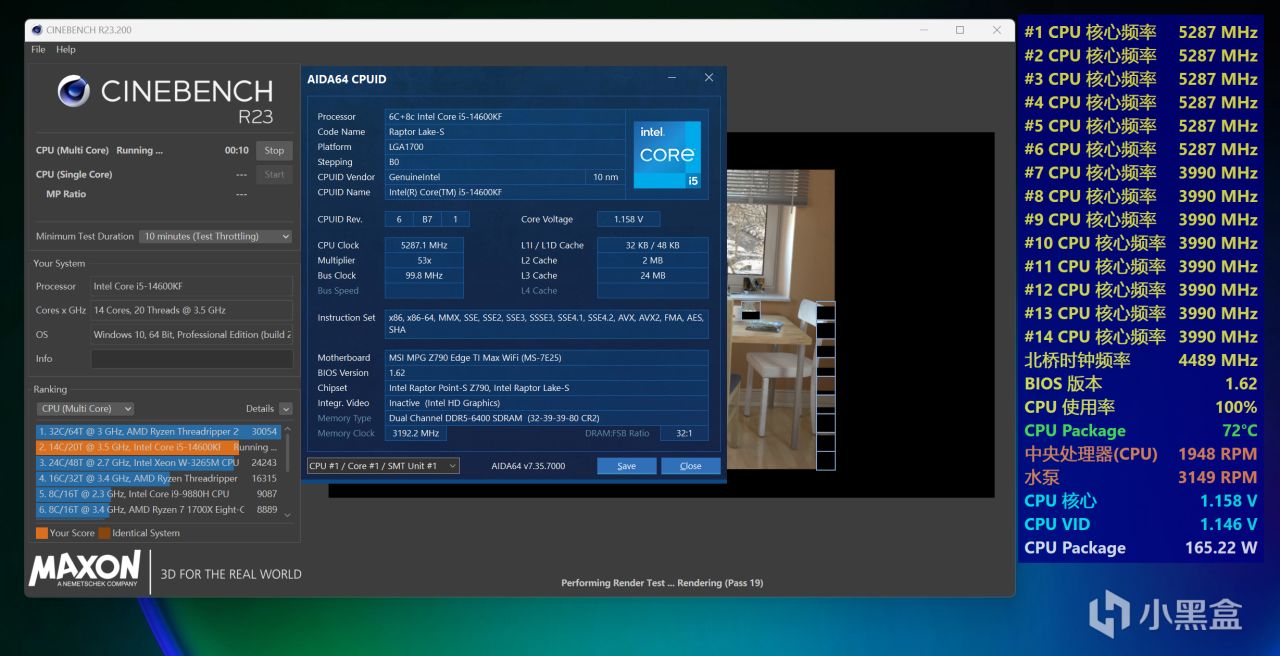Stop the CPU Multi Core test

pyautogui.click(x=274, y=150)
